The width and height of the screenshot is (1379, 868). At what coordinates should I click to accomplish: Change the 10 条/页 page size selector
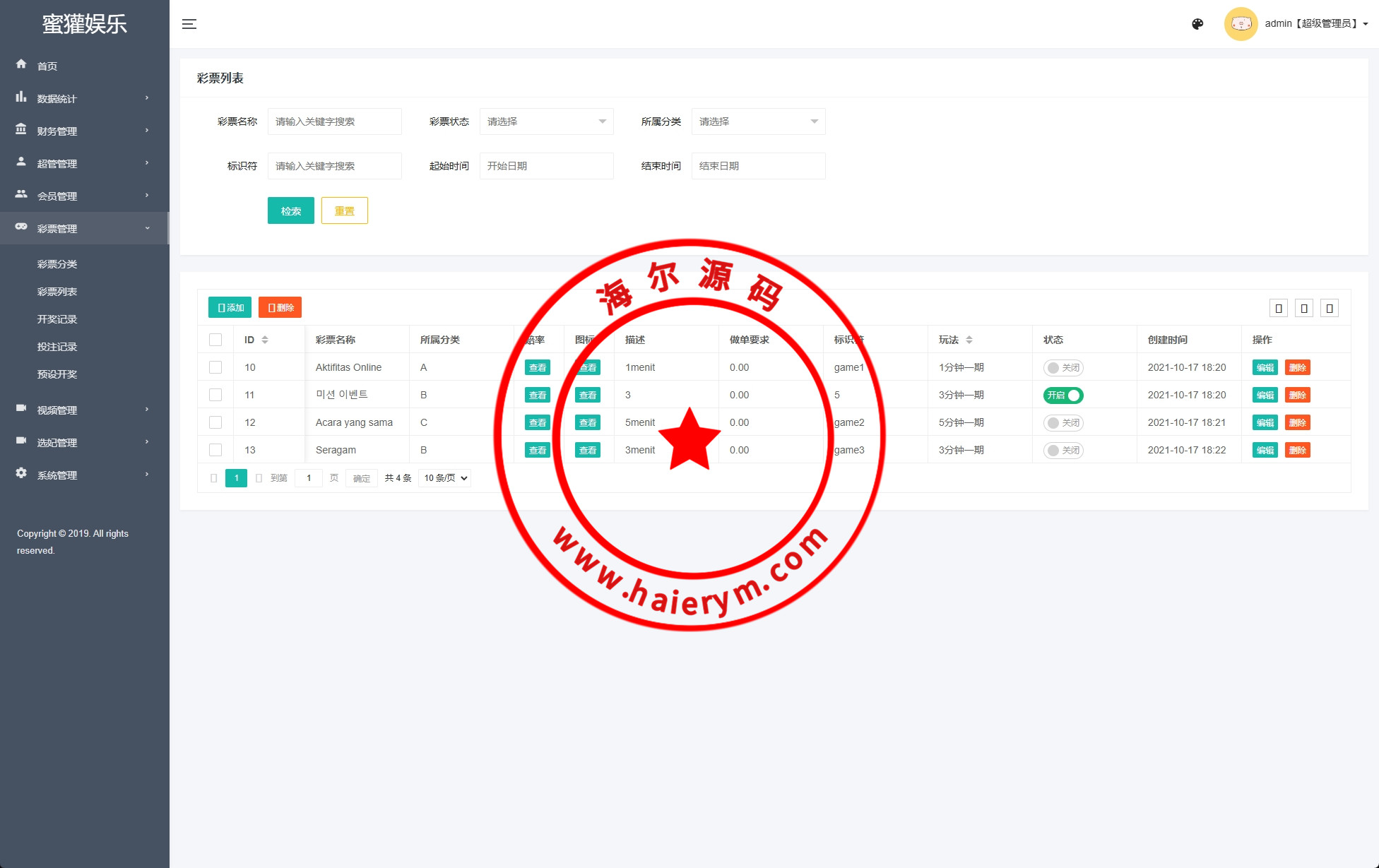pos(445,478)
